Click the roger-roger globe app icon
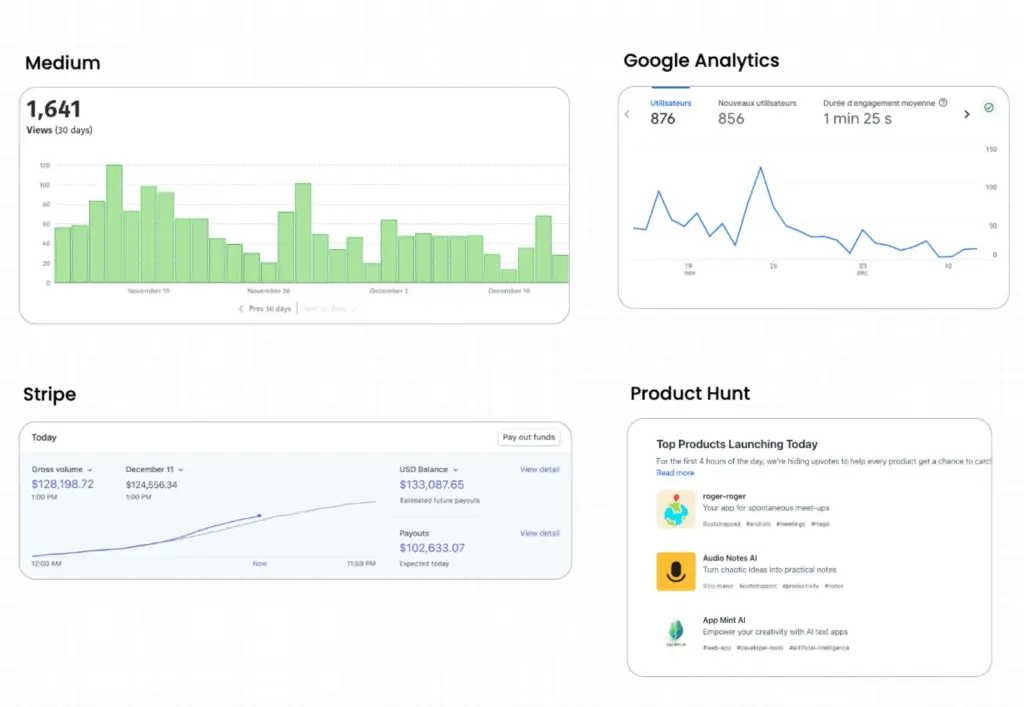 (676, 510)
